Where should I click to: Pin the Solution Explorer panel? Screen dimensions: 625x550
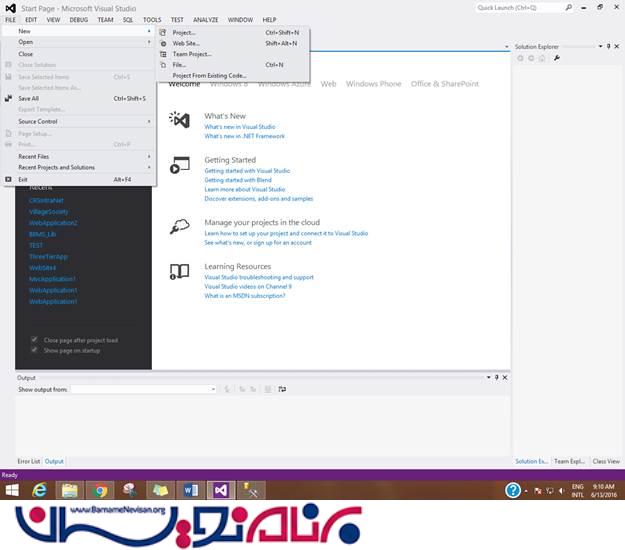pyautogui.click(x=608, y=47)
